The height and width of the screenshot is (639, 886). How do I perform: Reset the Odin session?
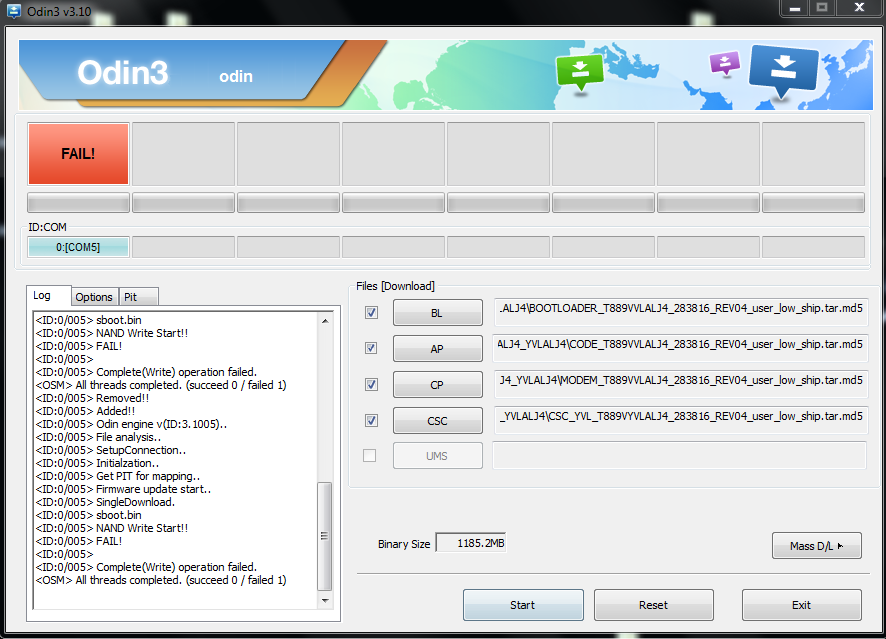(654, 605)
